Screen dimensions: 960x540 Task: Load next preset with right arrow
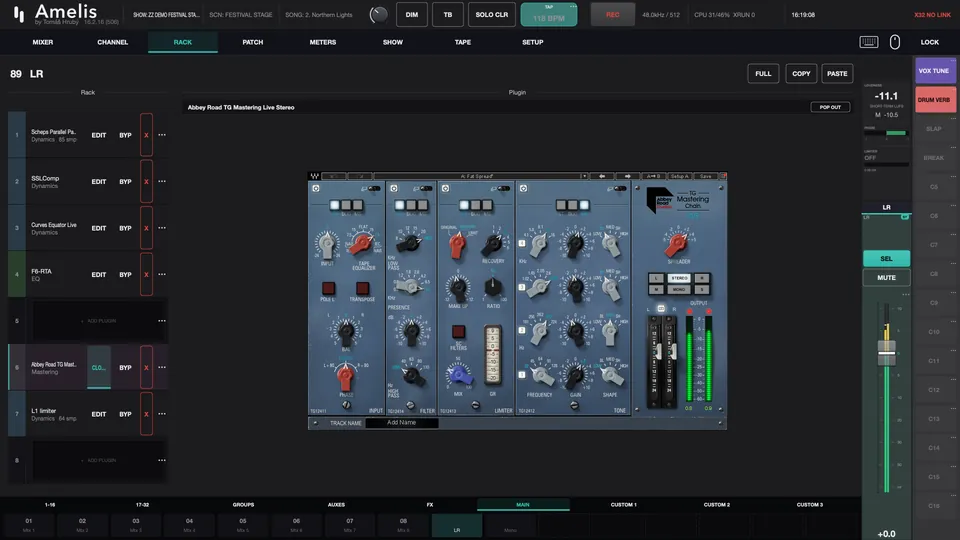coord(627,176)
